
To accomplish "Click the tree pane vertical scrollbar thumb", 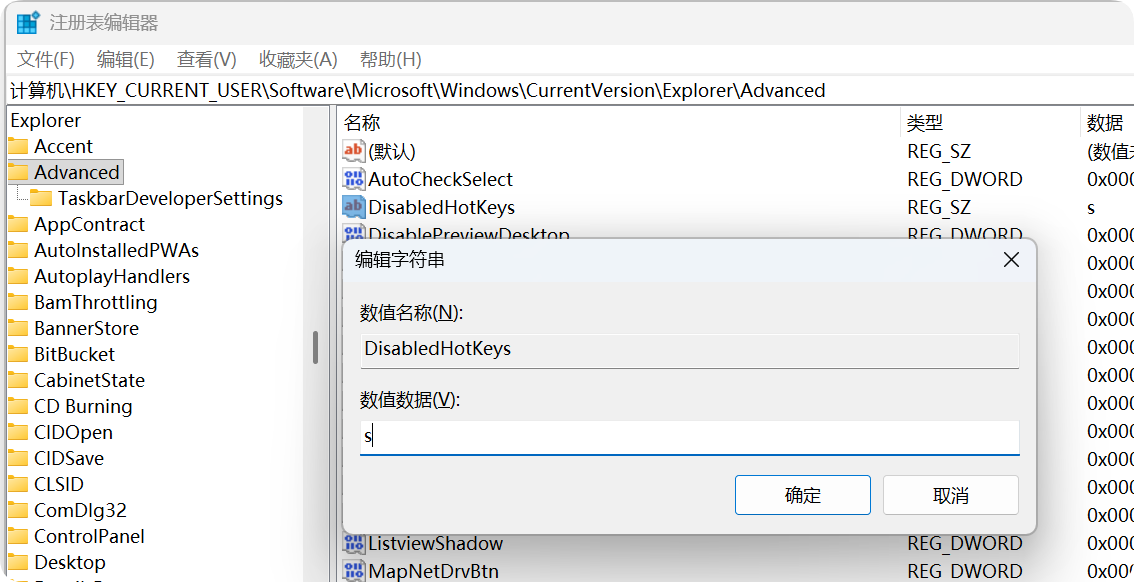I will (x=316, y=347).
